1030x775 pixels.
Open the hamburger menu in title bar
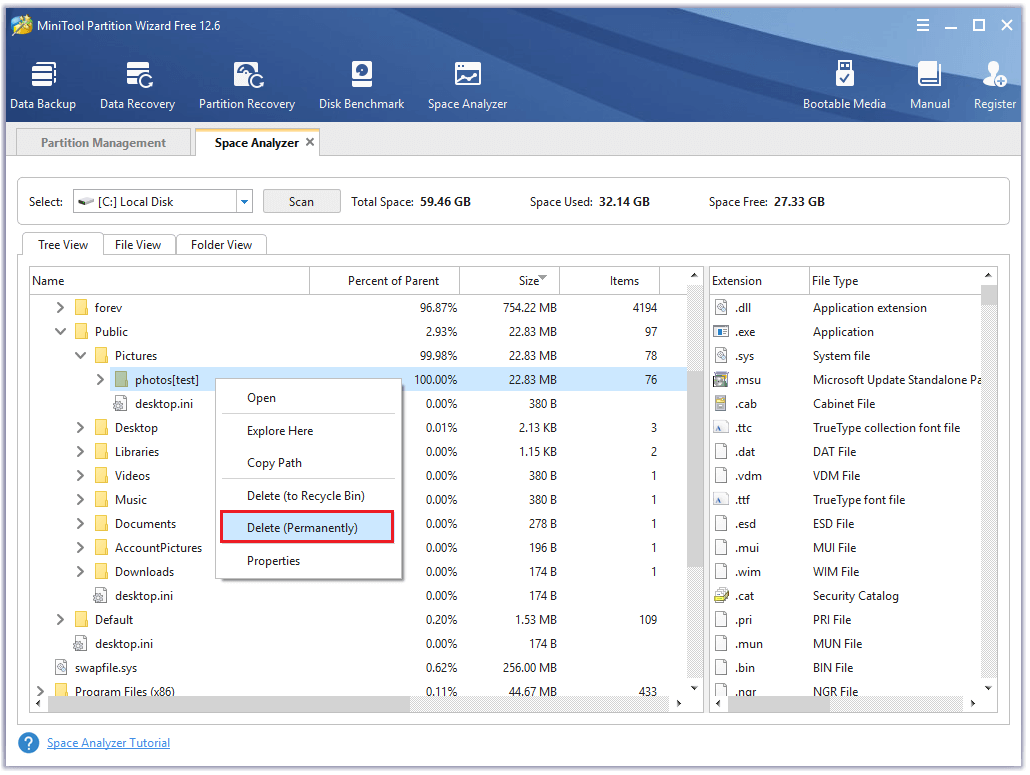923,26
